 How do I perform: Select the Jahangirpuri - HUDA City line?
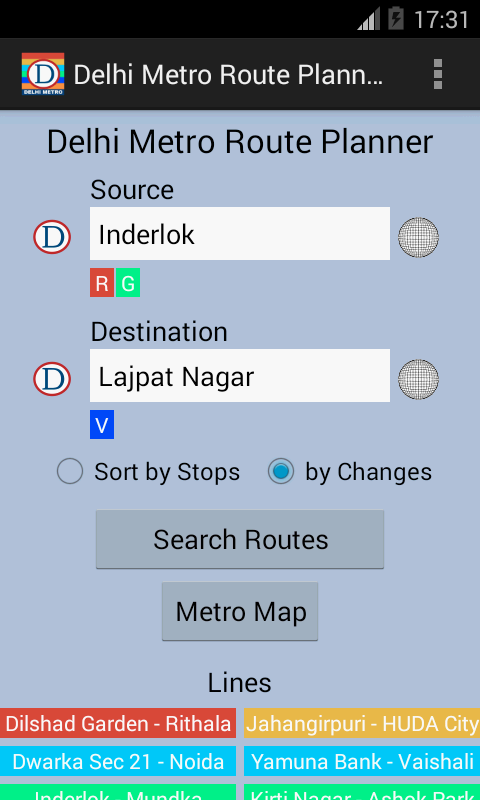click(362, 723)
